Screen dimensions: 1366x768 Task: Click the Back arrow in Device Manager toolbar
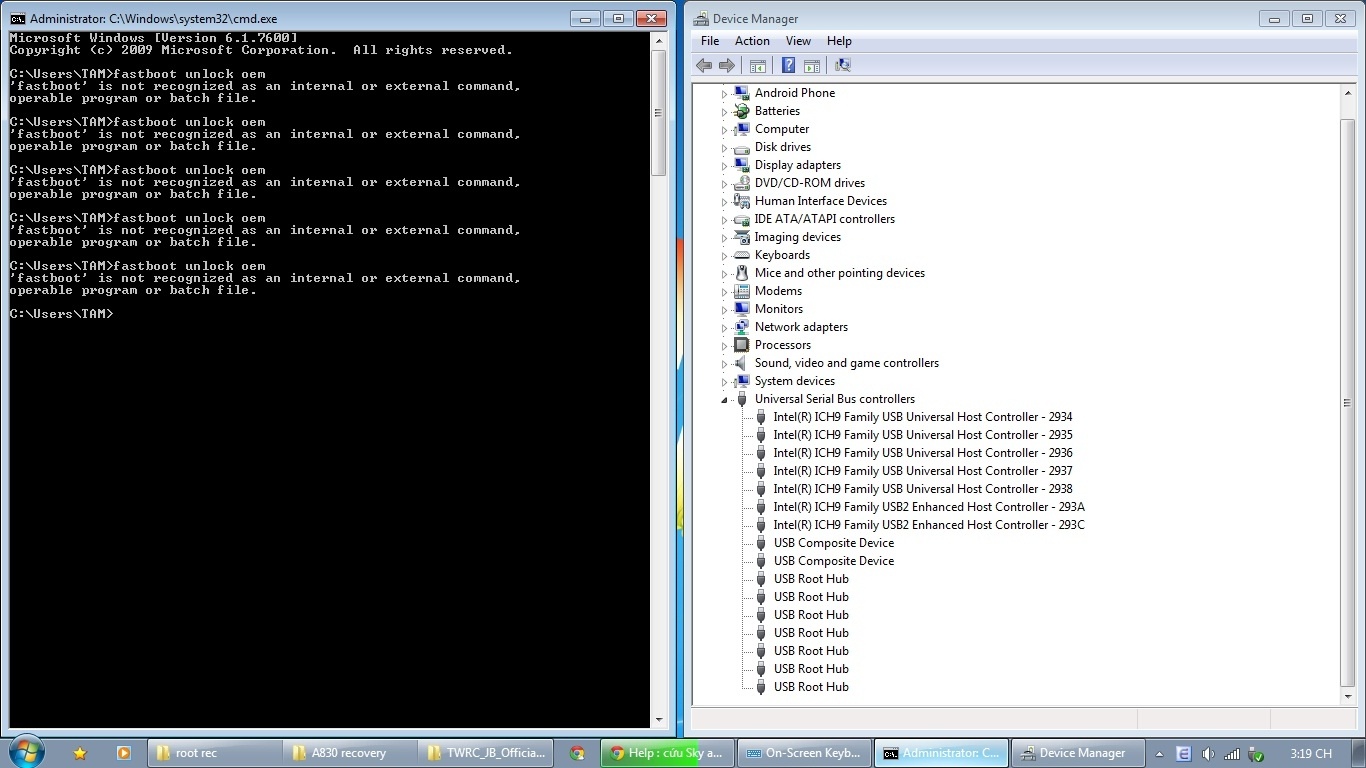pos(704,65)
